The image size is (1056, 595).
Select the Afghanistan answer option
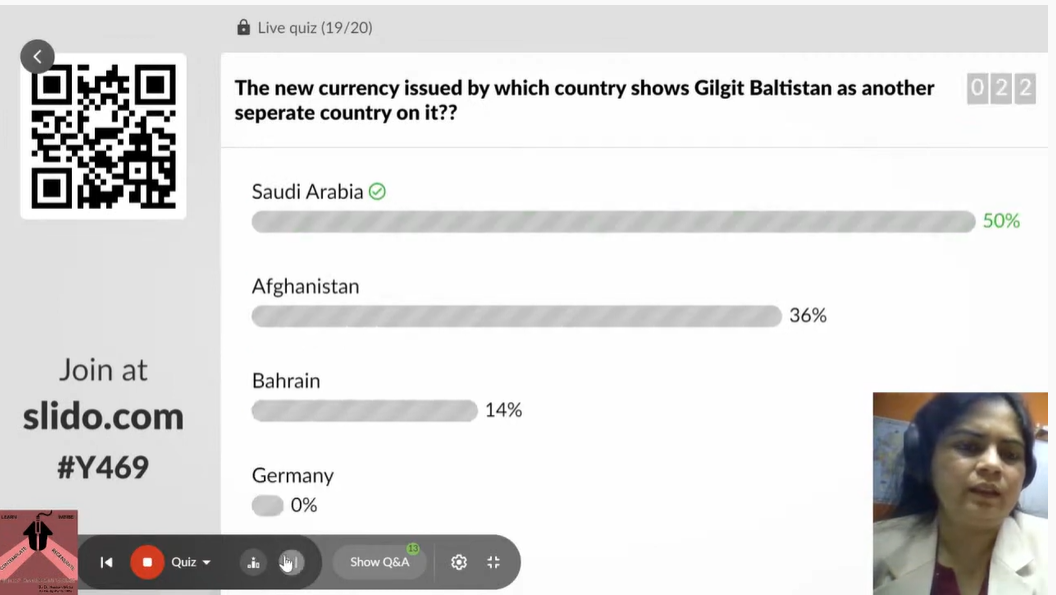305,287
